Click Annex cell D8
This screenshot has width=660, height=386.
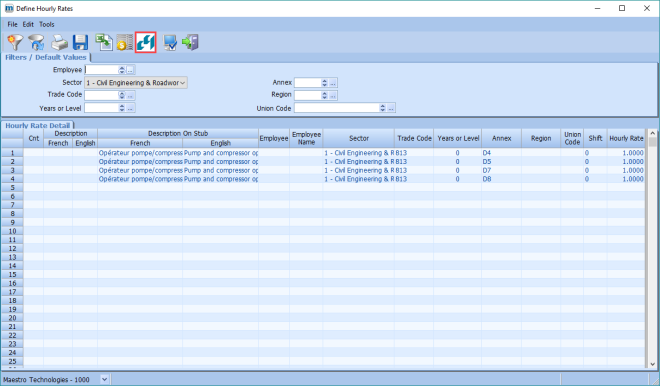tap(501, 179)
